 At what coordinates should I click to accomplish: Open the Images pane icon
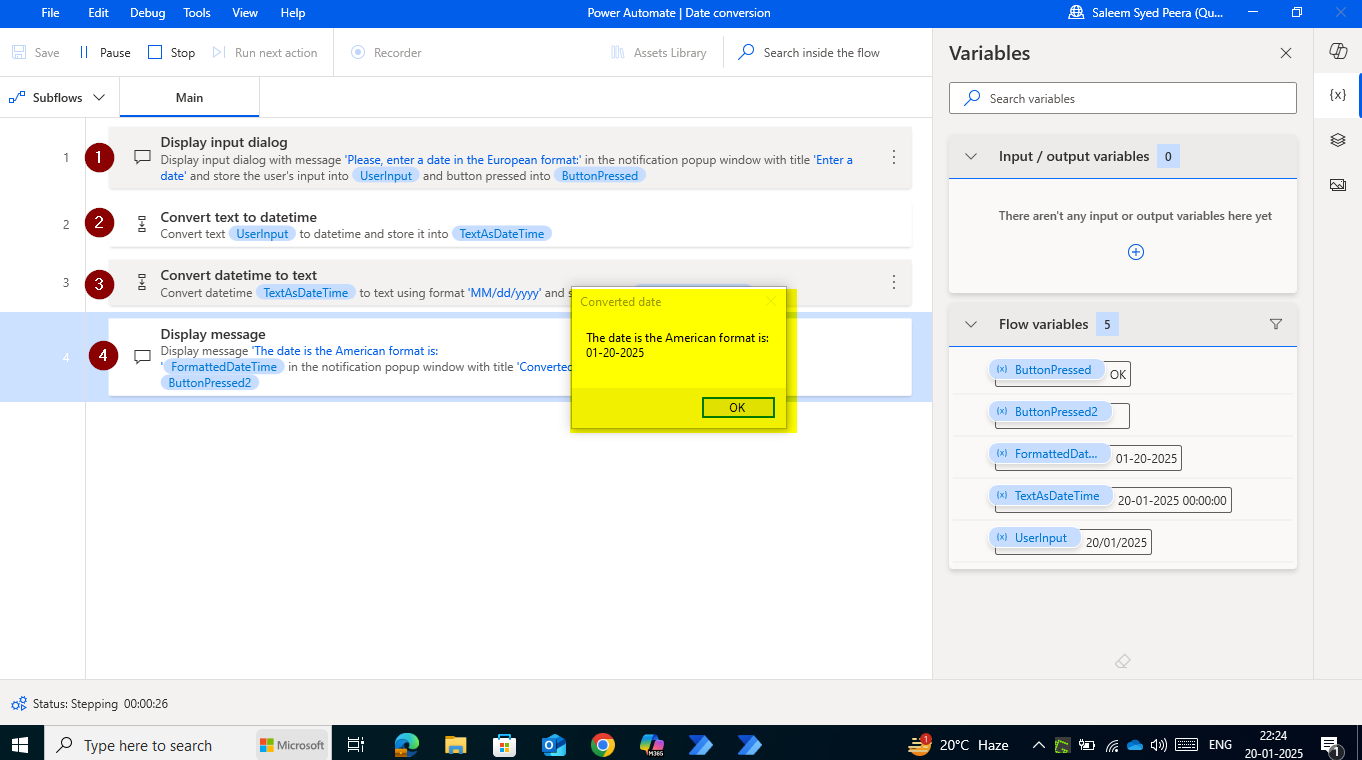coord(1338,185)
